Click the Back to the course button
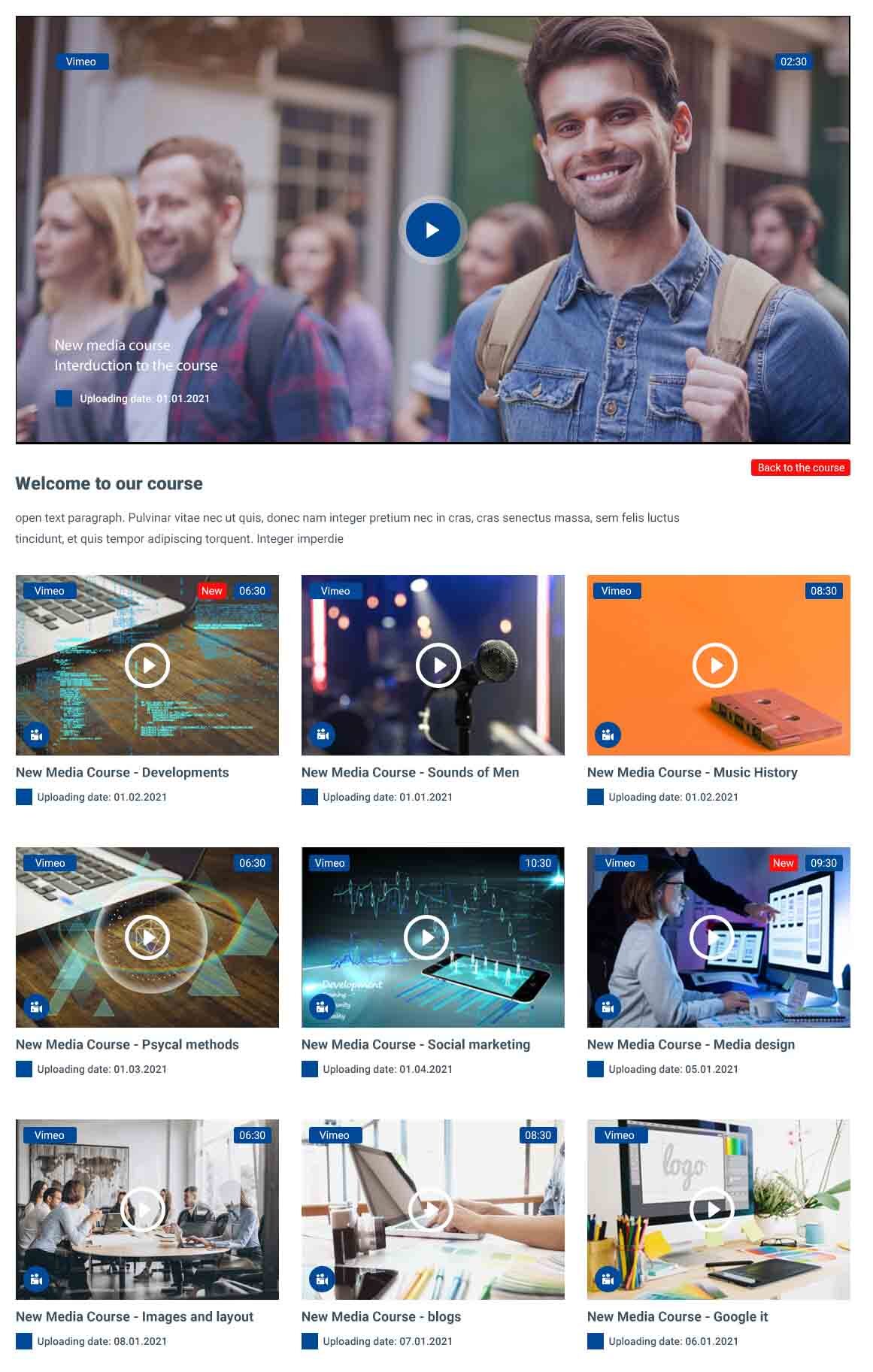 pyautogui.click(x=800, y=468)
